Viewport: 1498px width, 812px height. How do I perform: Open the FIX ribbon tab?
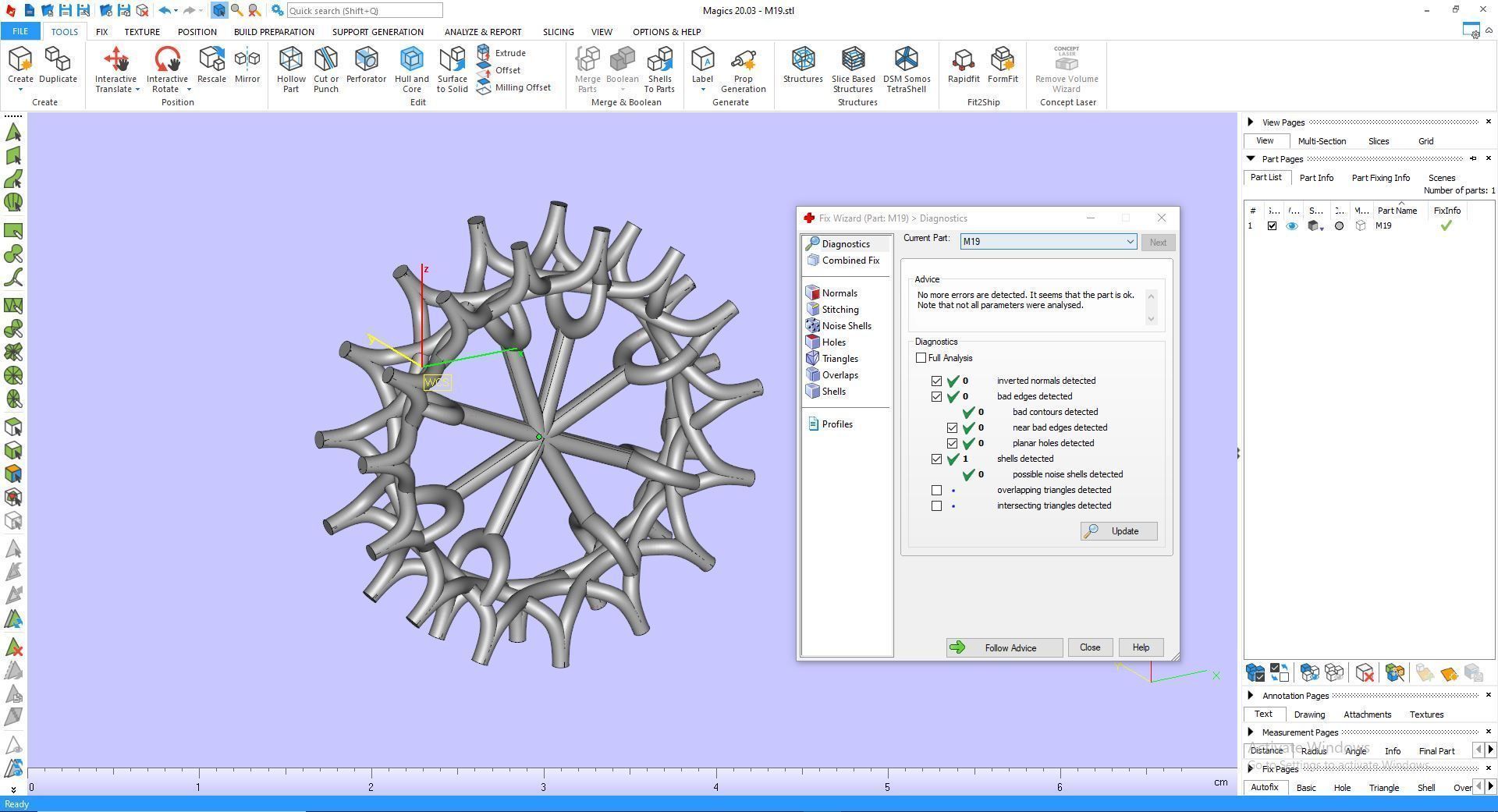(x=101, y=32)
